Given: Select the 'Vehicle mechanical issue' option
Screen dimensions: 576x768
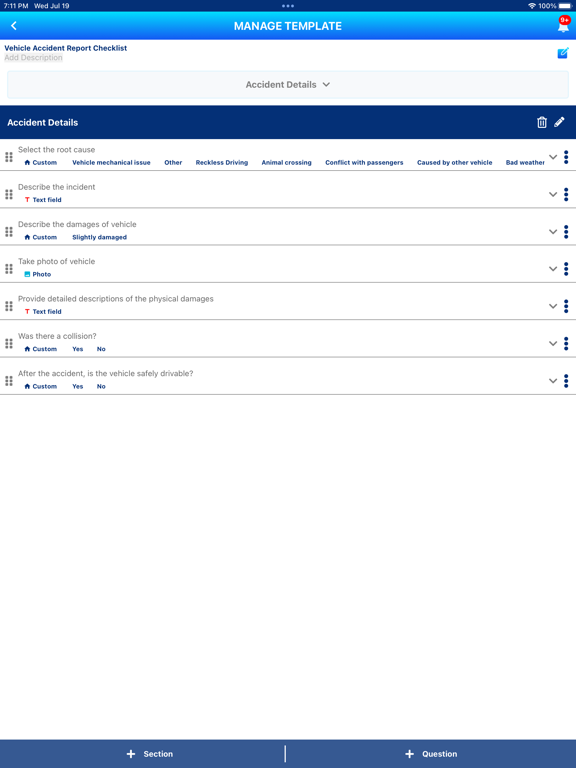Looking at the screenshot, I should (x=111, y=163).
